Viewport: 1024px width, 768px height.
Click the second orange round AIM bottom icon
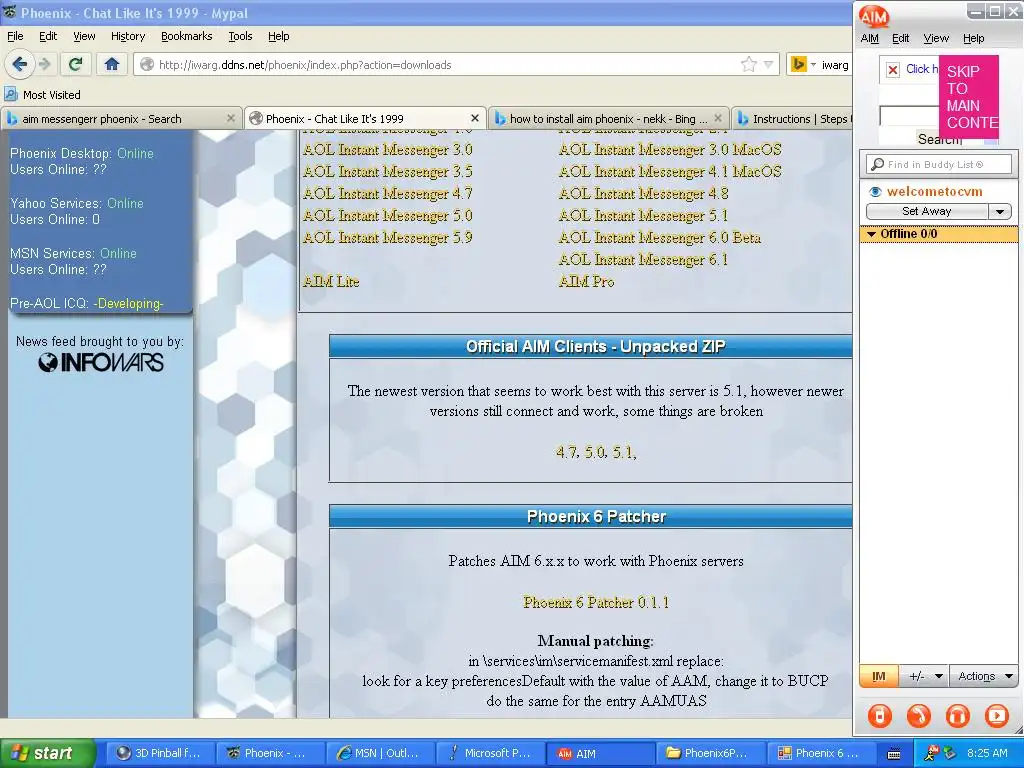919,716
